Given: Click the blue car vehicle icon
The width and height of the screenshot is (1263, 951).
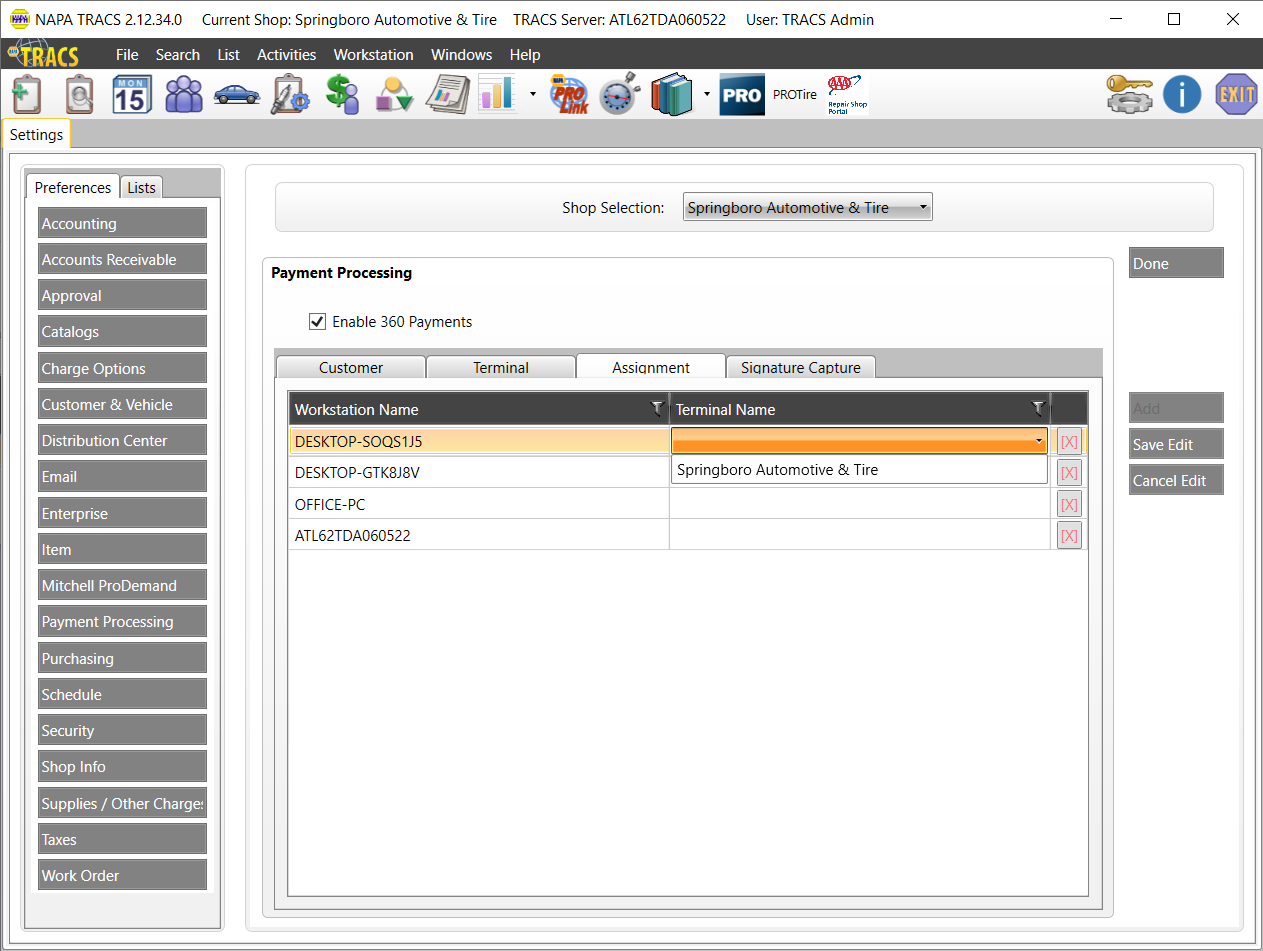Looking at the screenshot, I should coord(237,95).
